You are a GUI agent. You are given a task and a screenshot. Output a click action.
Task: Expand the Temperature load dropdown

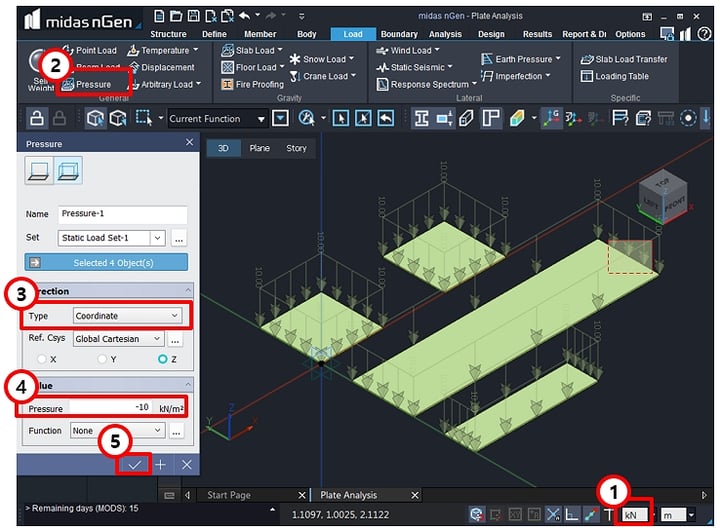click(x=196, y=50)
